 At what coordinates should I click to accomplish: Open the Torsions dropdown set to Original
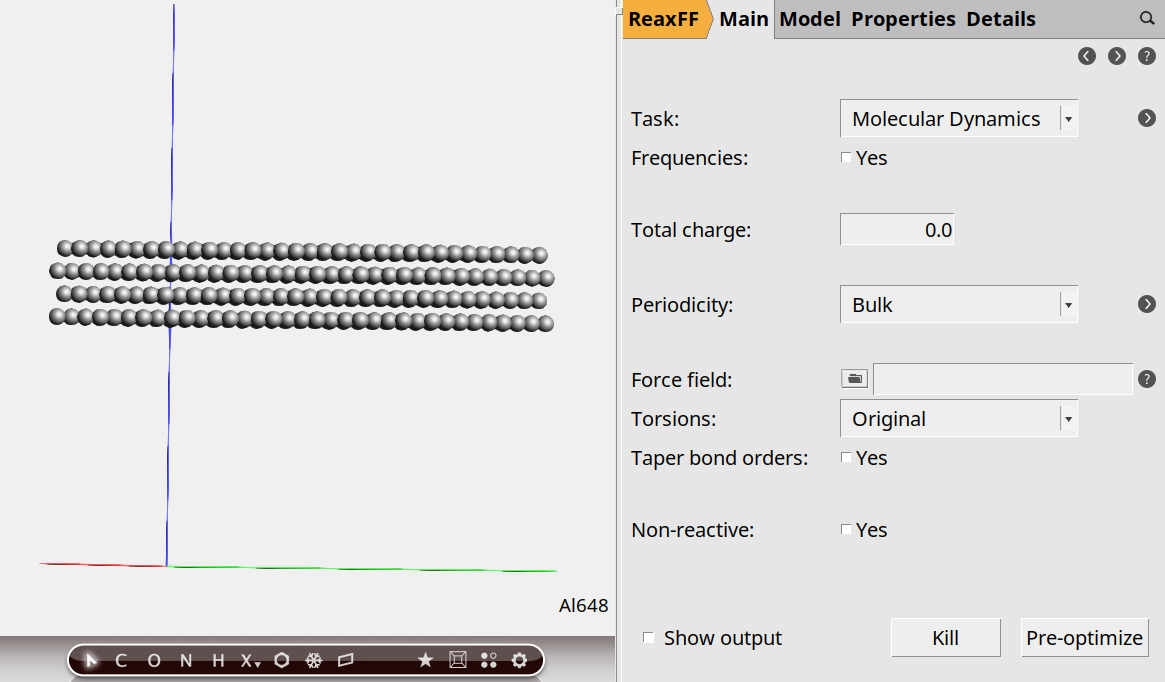point(958,419)
